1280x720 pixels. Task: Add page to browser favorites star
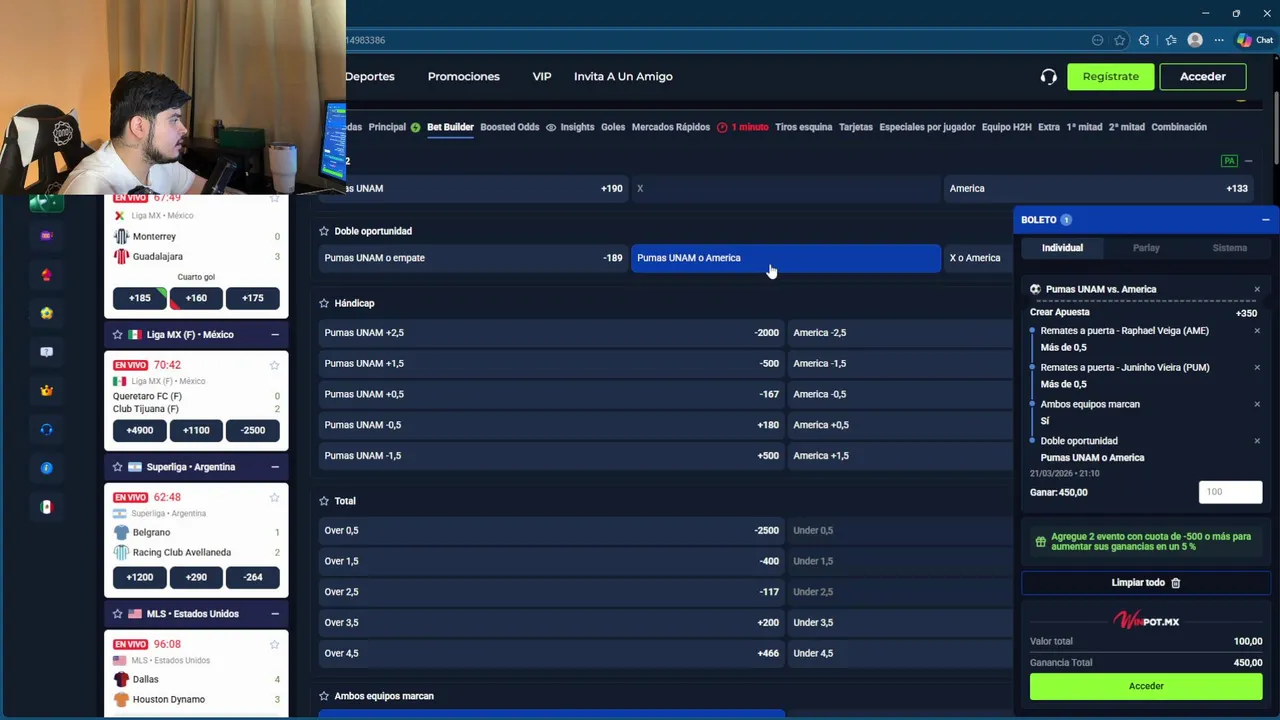[1120, 40]
